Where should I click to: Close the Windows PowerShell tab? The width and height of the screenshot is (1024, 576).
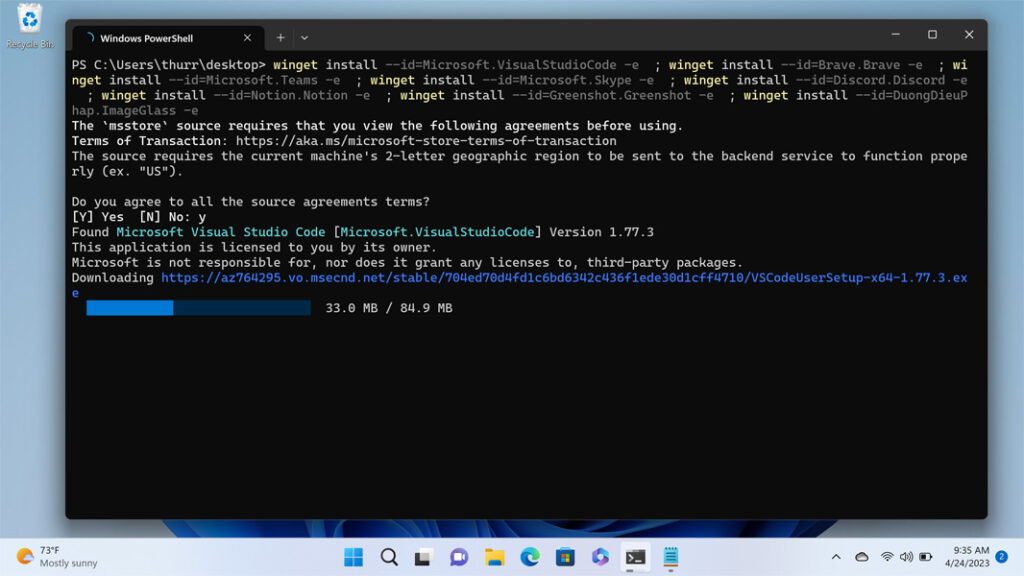click(248, 38)
